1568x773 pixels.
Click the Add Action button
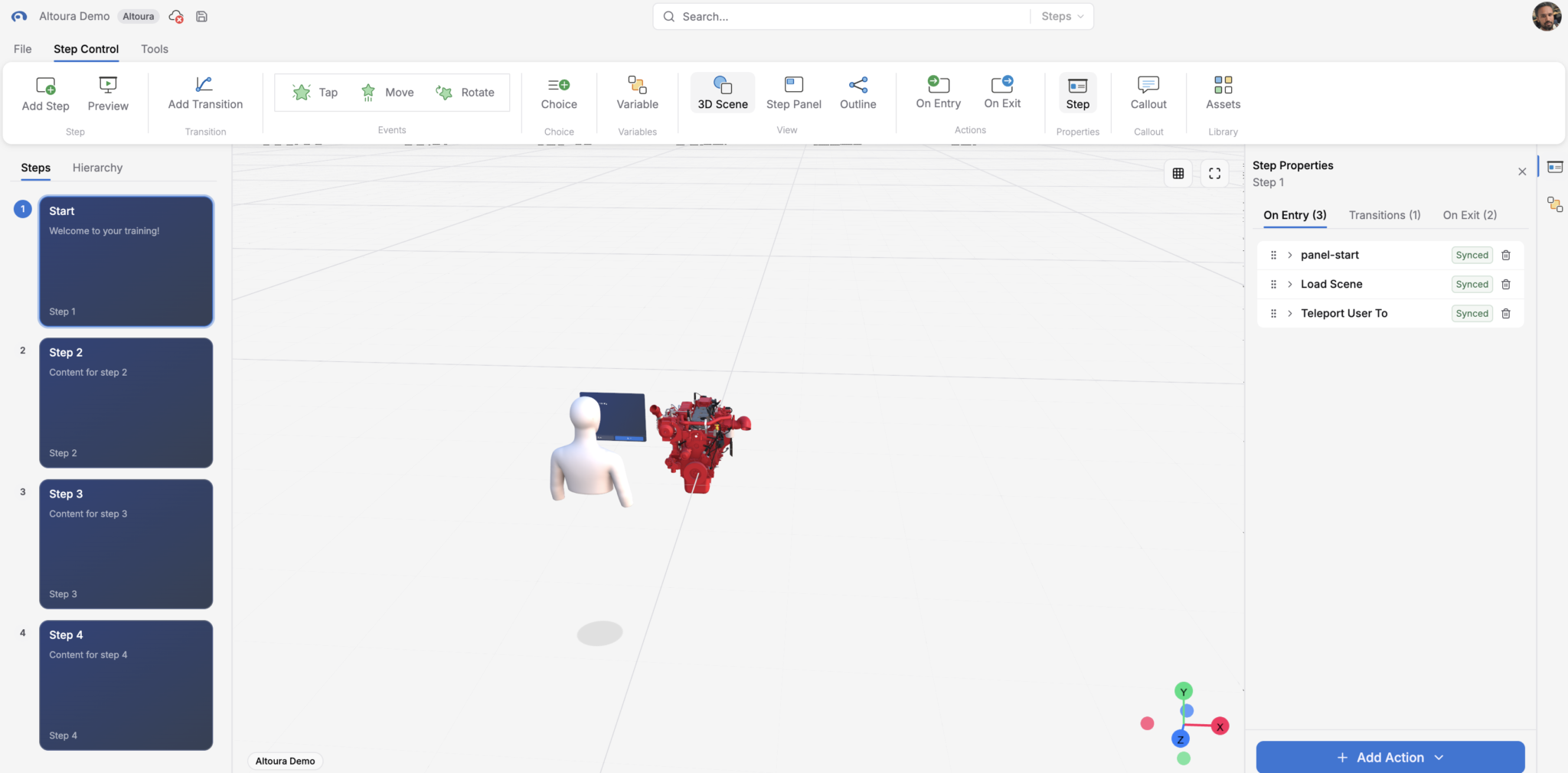coord(1390,757)
